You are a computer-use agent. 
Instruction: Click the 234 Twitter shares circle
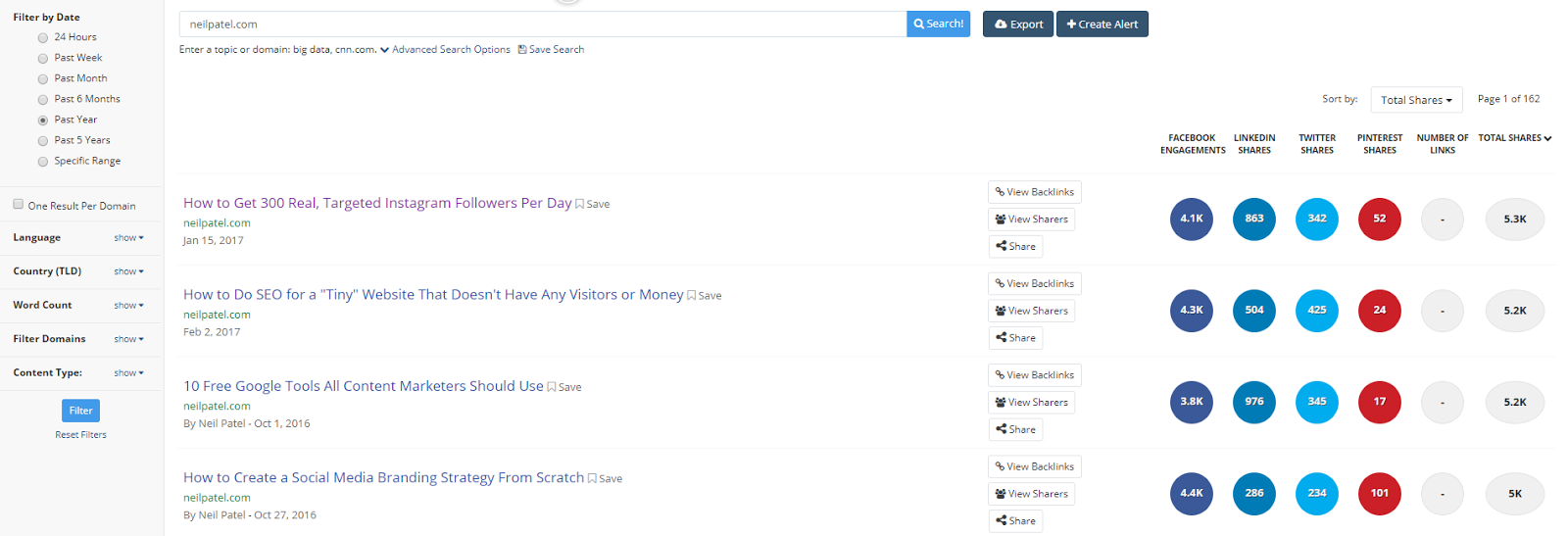1317,493
